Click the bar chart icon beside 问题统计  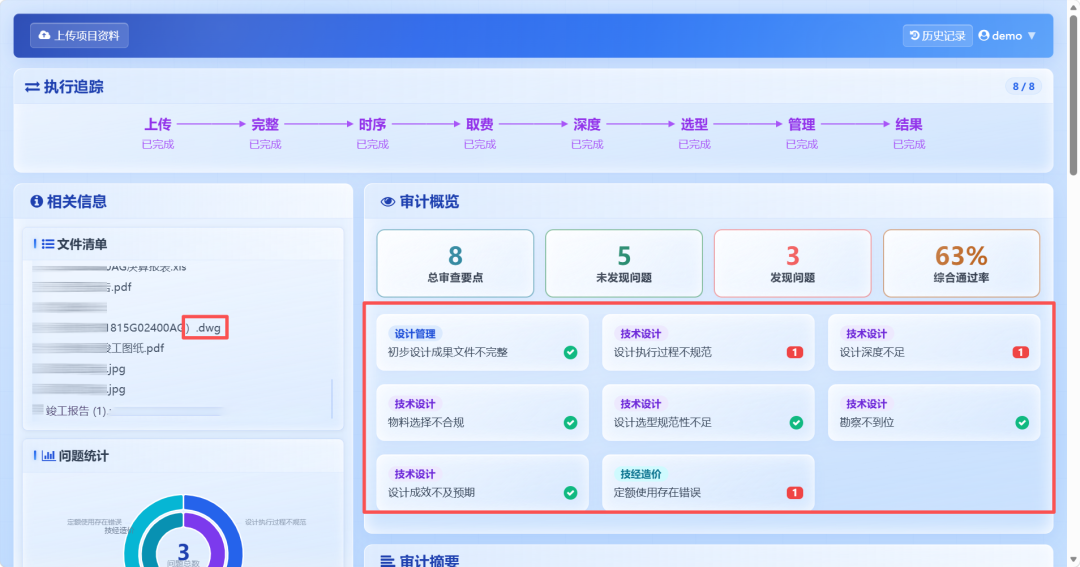(x=48, y=455)
